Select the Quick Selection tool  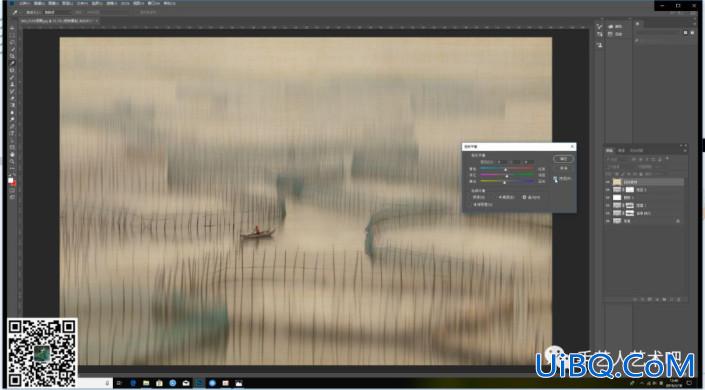pos(13,49)
